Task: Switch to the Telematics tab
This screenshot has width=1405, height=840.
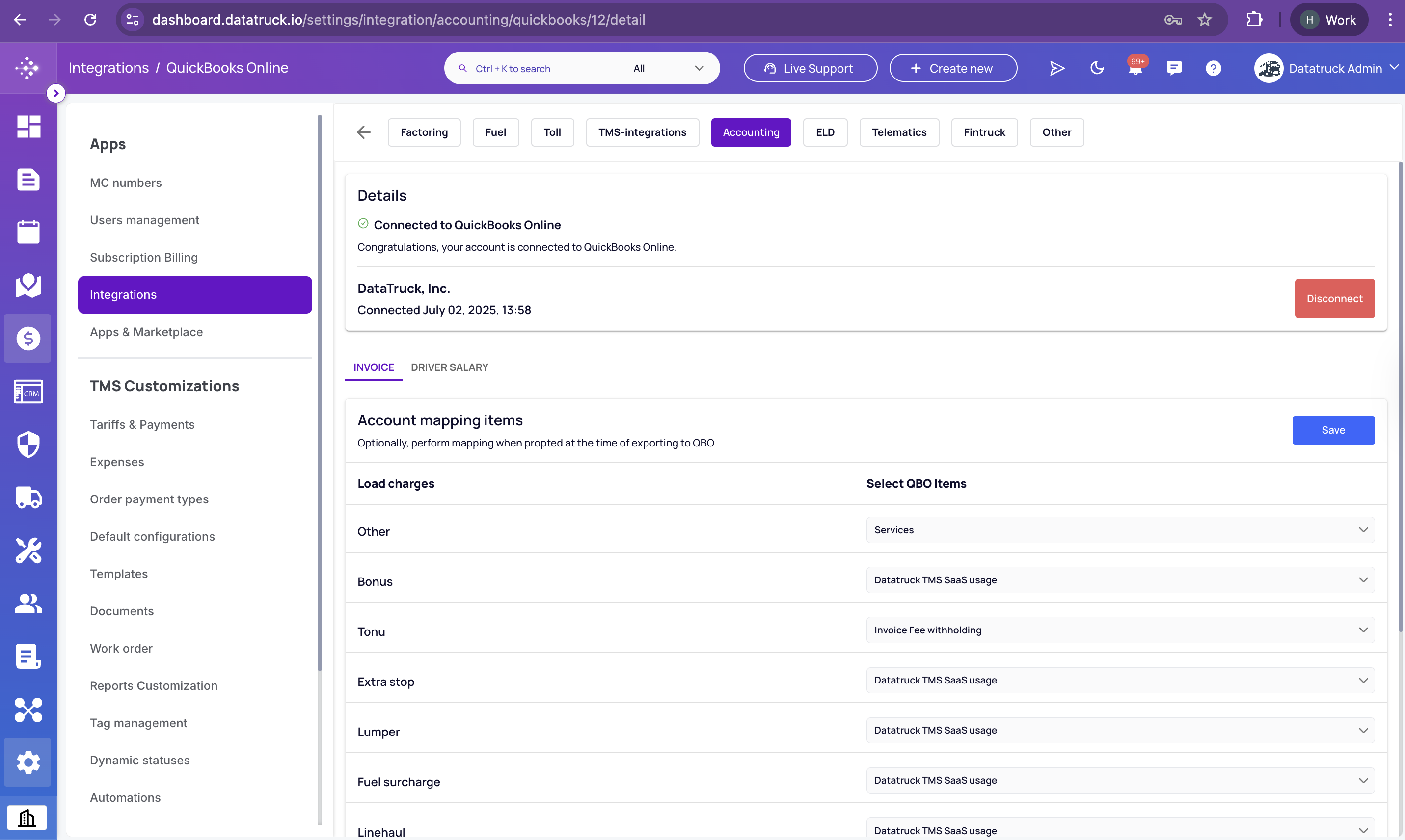Action: tap(899, 132)
